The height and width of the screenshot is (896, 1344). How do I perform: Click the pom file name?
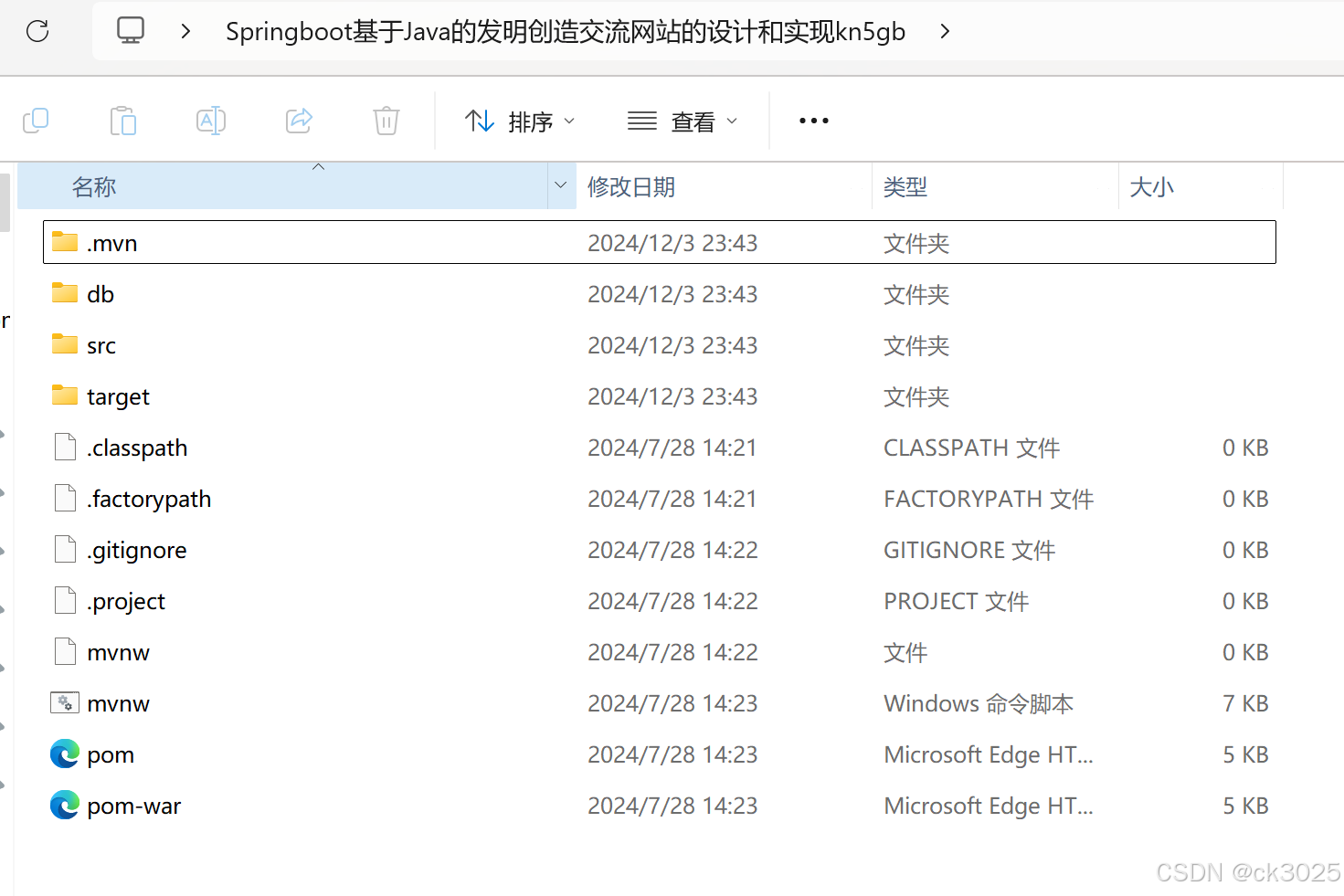tap(111, 756)
